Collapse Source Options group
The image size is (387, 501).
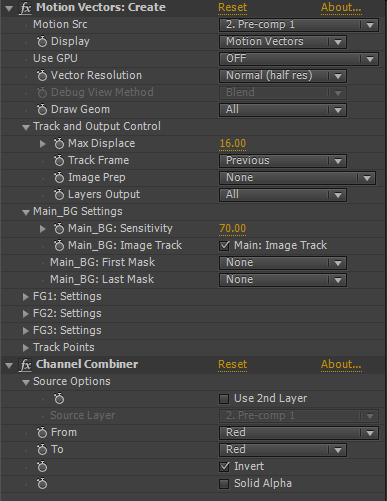point(26,382)
